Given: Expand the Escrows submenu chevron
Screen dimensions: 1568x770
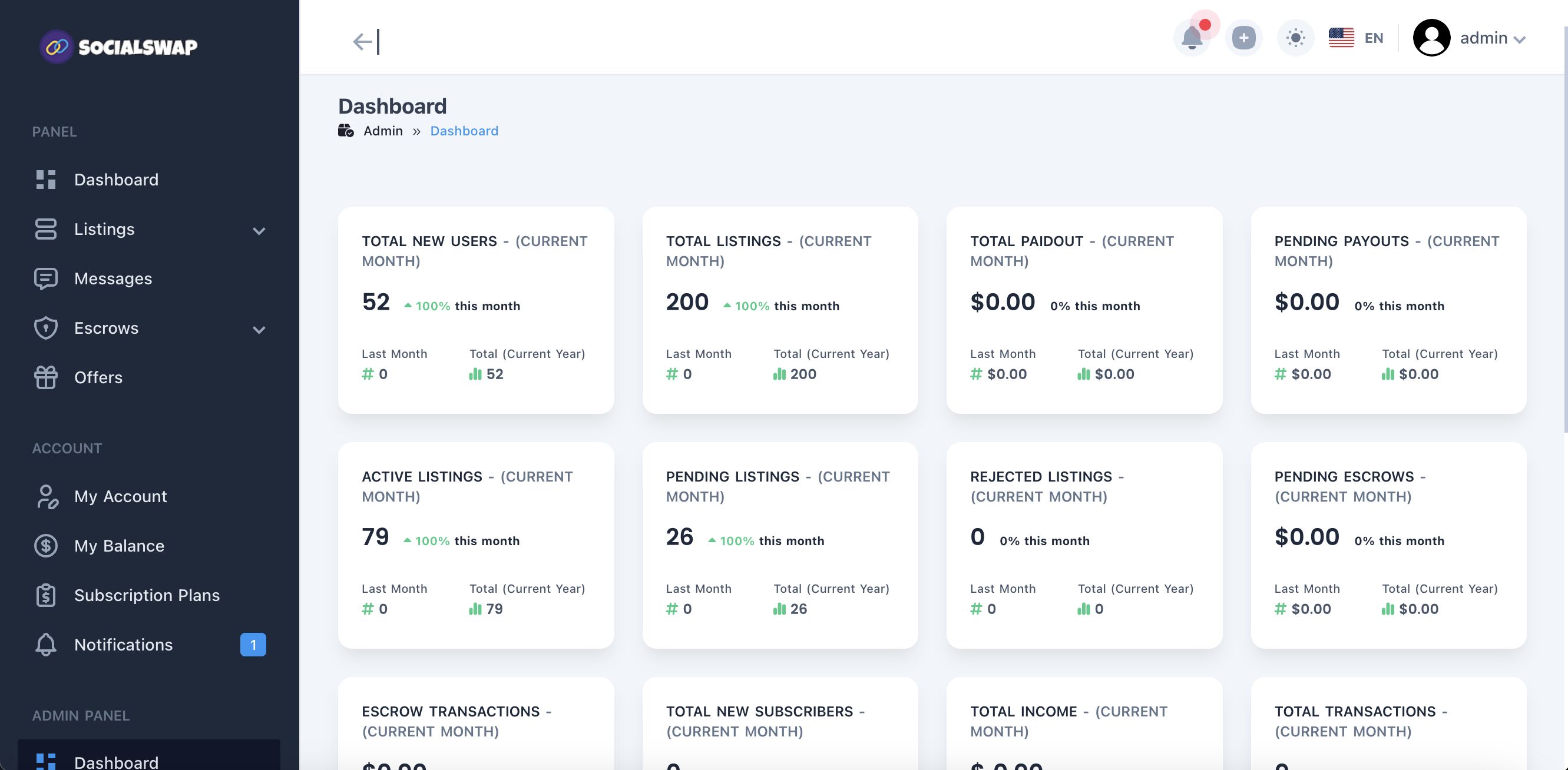Looking at the screenshot, I should [259, 330].
